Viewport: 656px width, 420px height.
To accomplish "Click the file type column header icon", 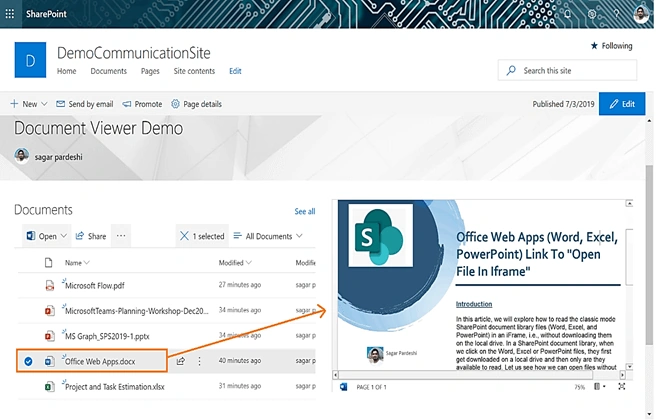I will point(49,263).
